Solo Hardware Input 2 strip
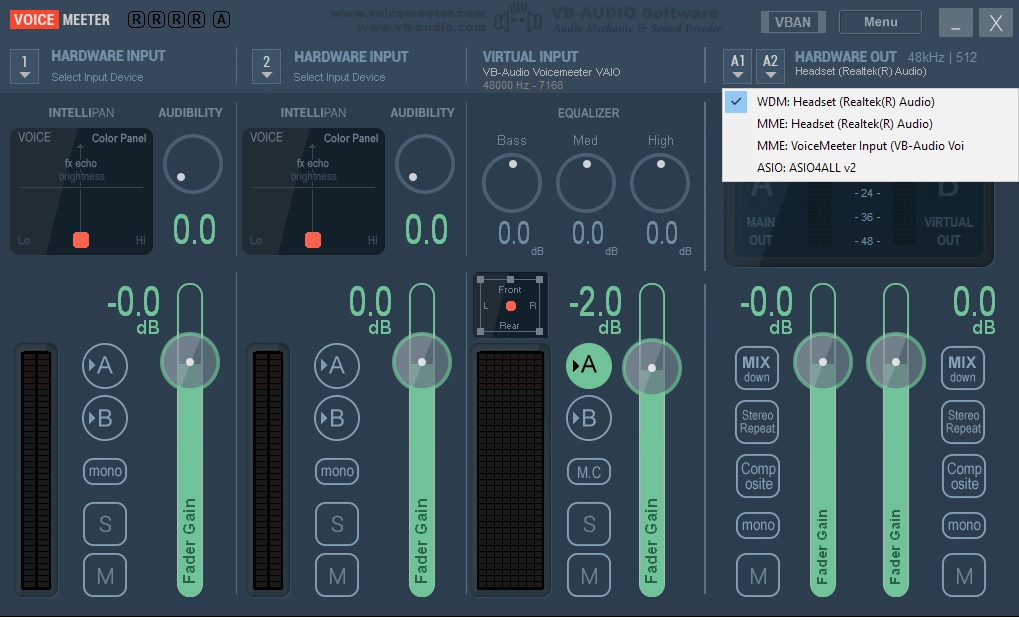Viewport: 1019px width, 620px height. click(x=337, y=524)
